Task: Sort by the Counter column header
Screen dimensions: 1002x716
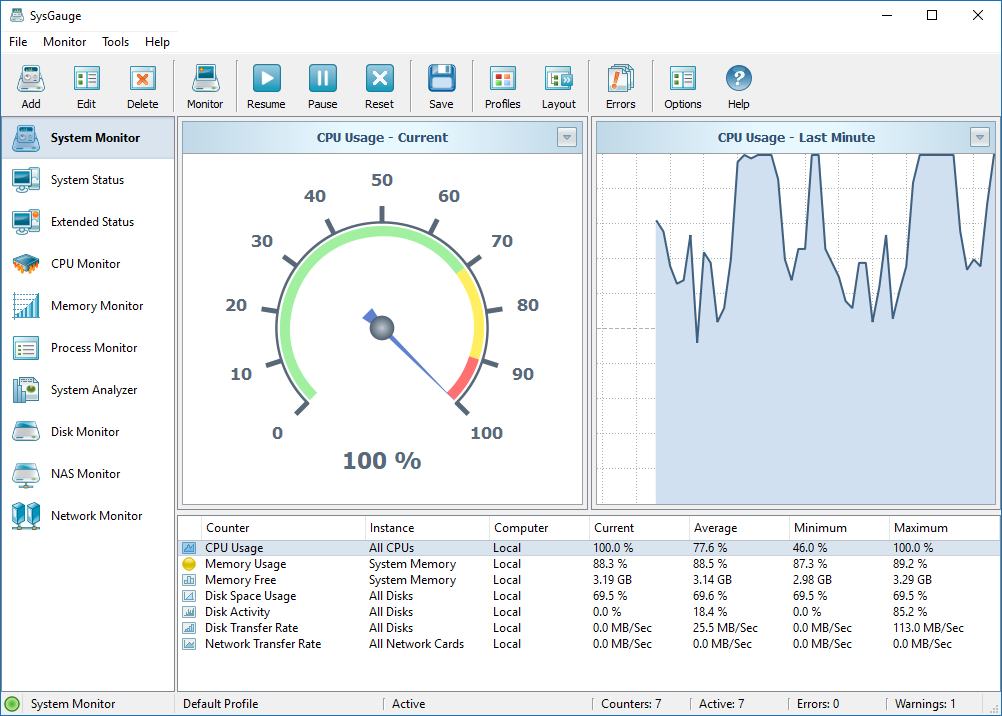Action: (x=283, y=528)
